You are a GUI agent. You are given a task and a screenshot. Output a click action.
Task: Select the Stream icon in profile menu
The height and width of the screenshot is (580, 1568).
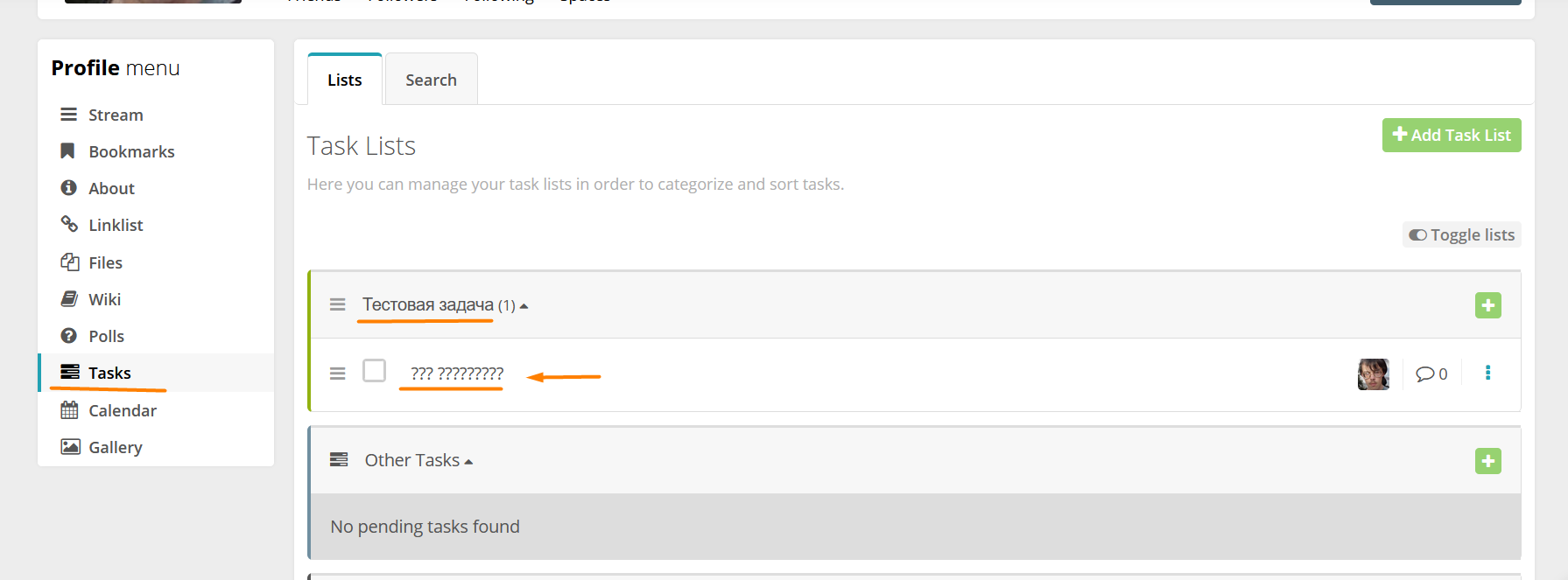click(68, 114)
